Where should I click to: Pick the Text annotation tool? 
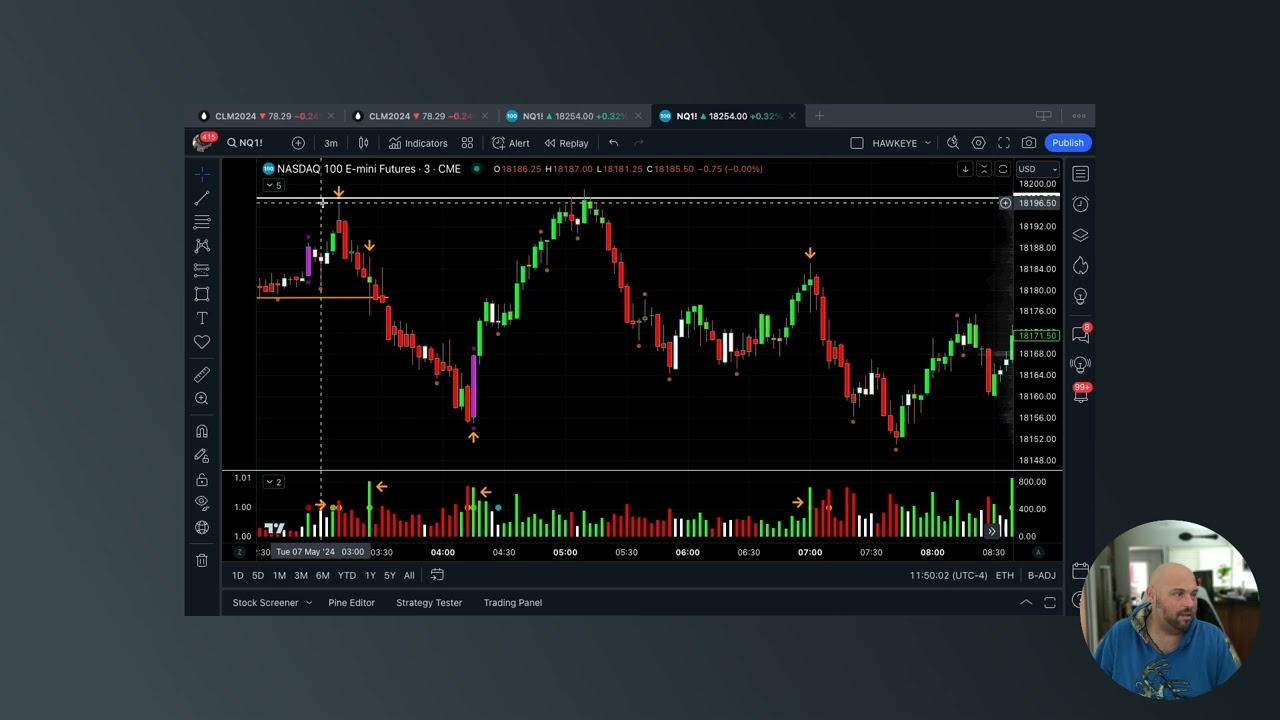point(202,318)
